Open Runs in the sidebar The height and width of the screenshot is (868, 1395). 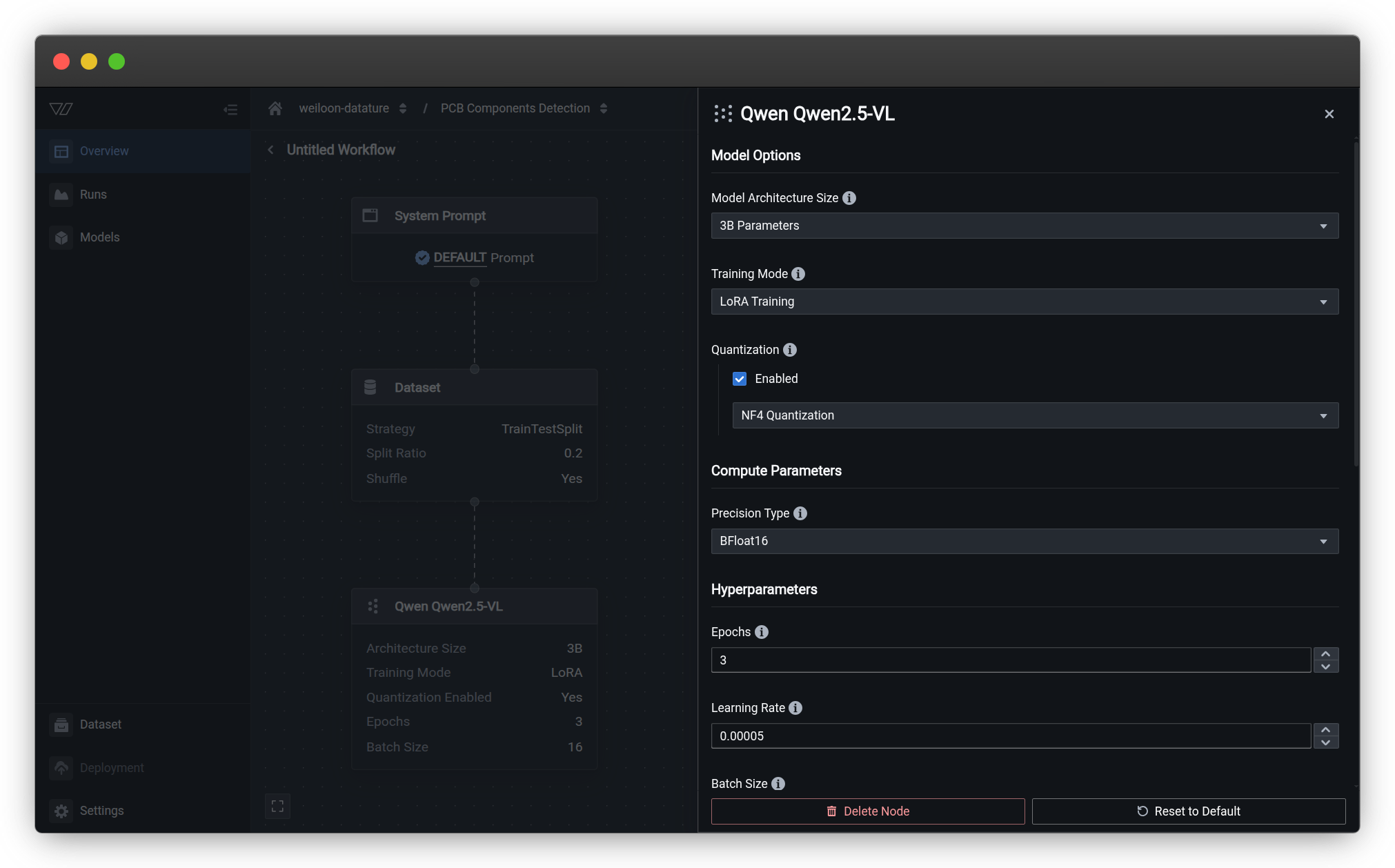click(x=93, y=195)
